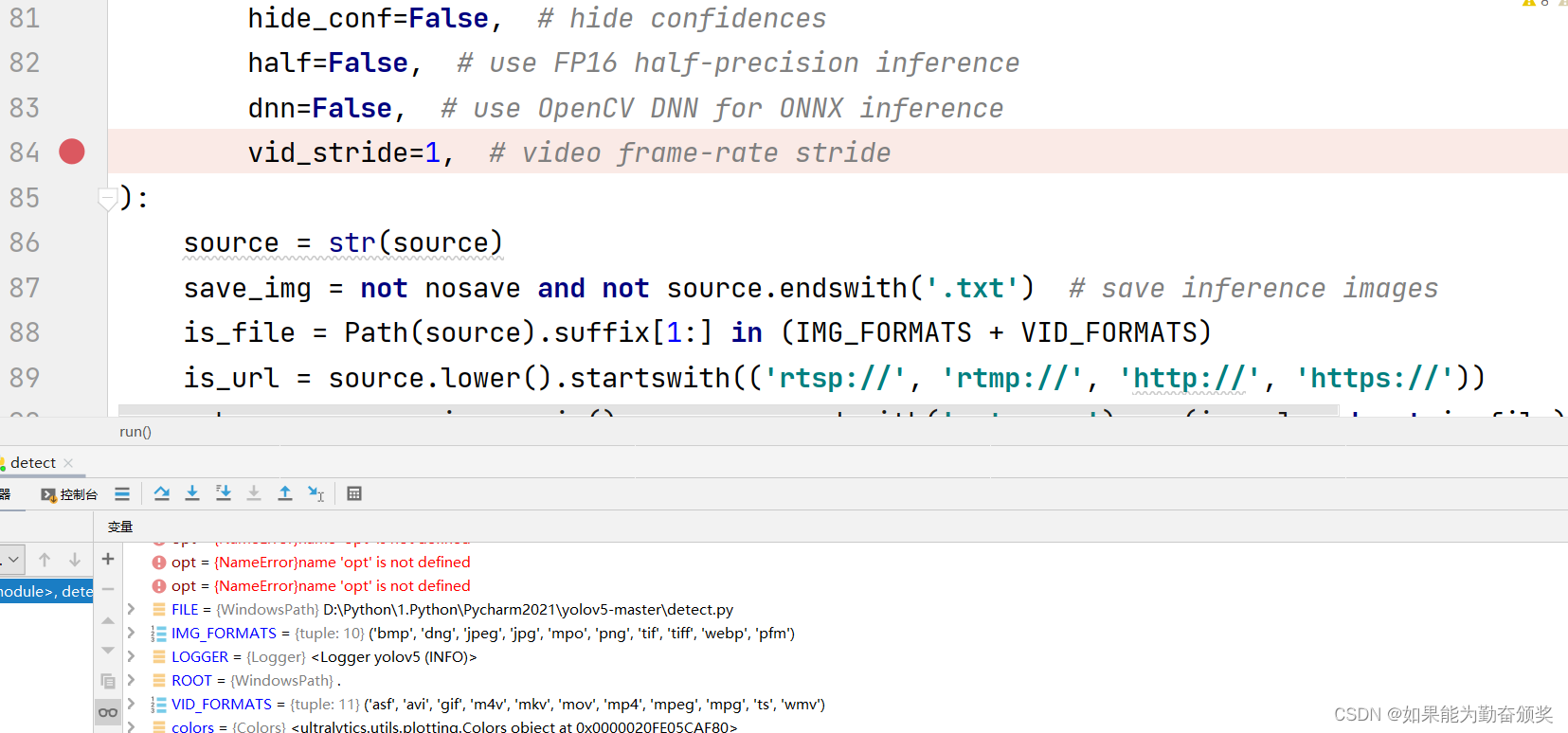Expand the ROOT variable node

coord(131,680)
